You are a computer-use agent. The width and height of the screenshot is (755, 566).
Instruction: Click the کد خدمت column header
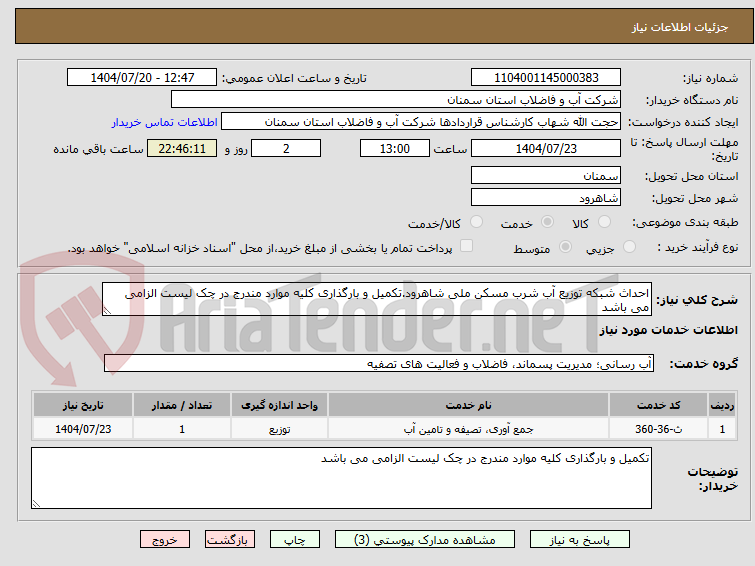tap(658, 405)
